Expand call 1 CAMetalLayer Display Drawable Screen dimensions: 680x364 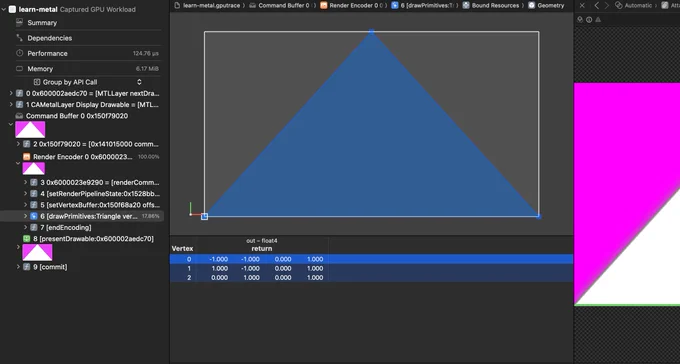[11, 105]
